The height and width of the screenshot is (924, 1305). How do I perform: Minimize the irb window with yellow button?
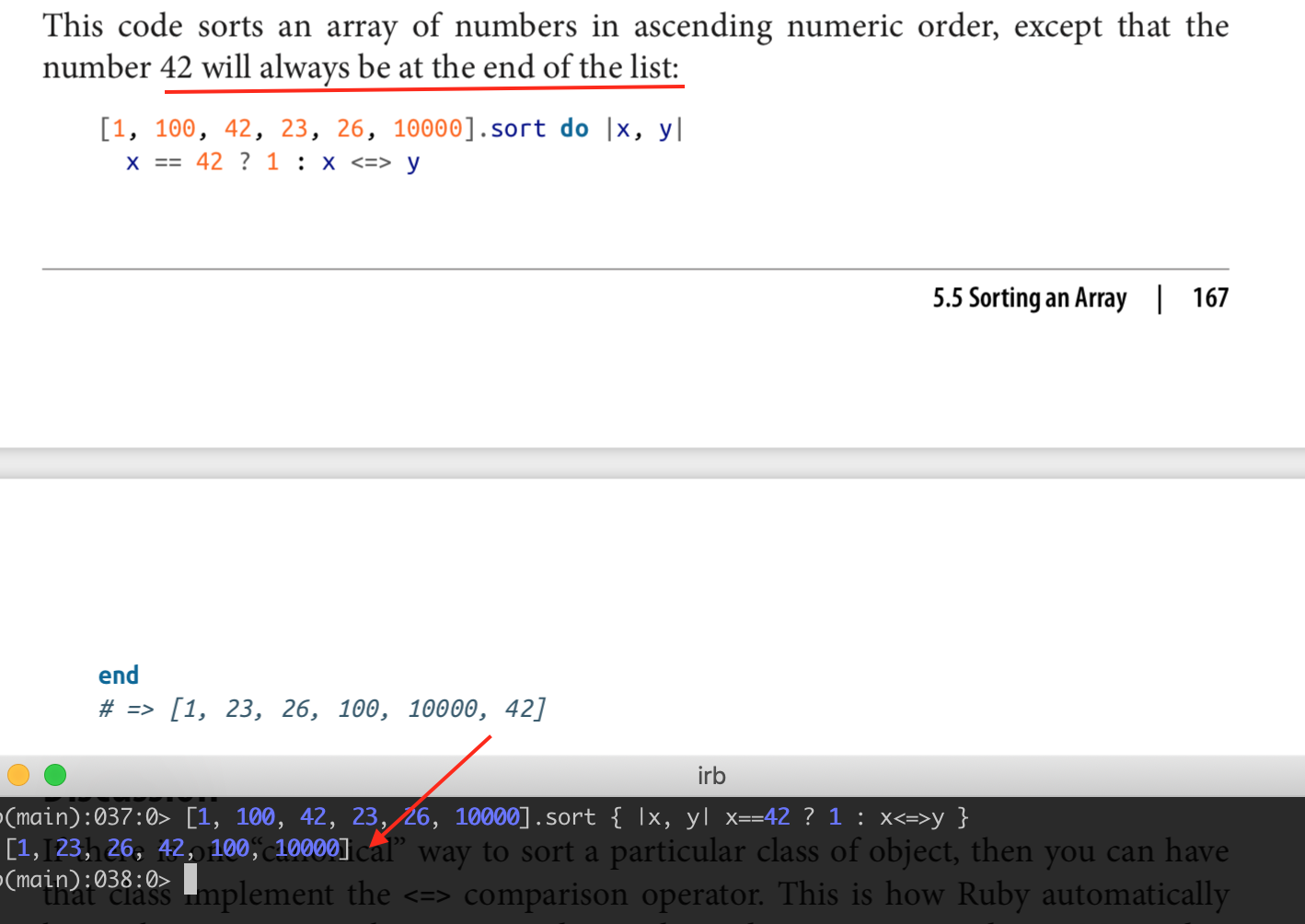click(x=18, y=775)
